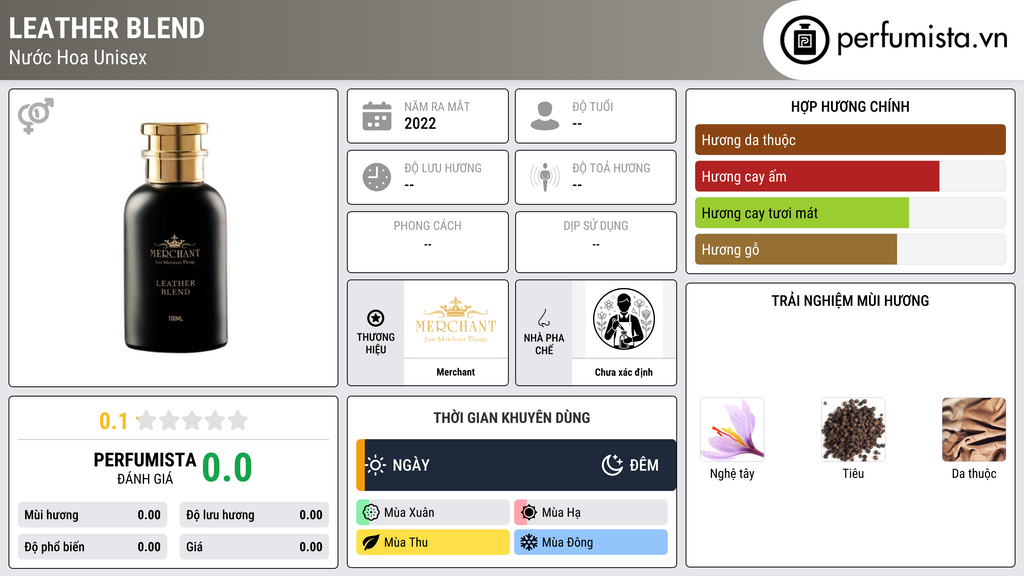Select the Mùa Thu season chip
This screenshot has width=1024, height=576.
click(x=432, y=542)
